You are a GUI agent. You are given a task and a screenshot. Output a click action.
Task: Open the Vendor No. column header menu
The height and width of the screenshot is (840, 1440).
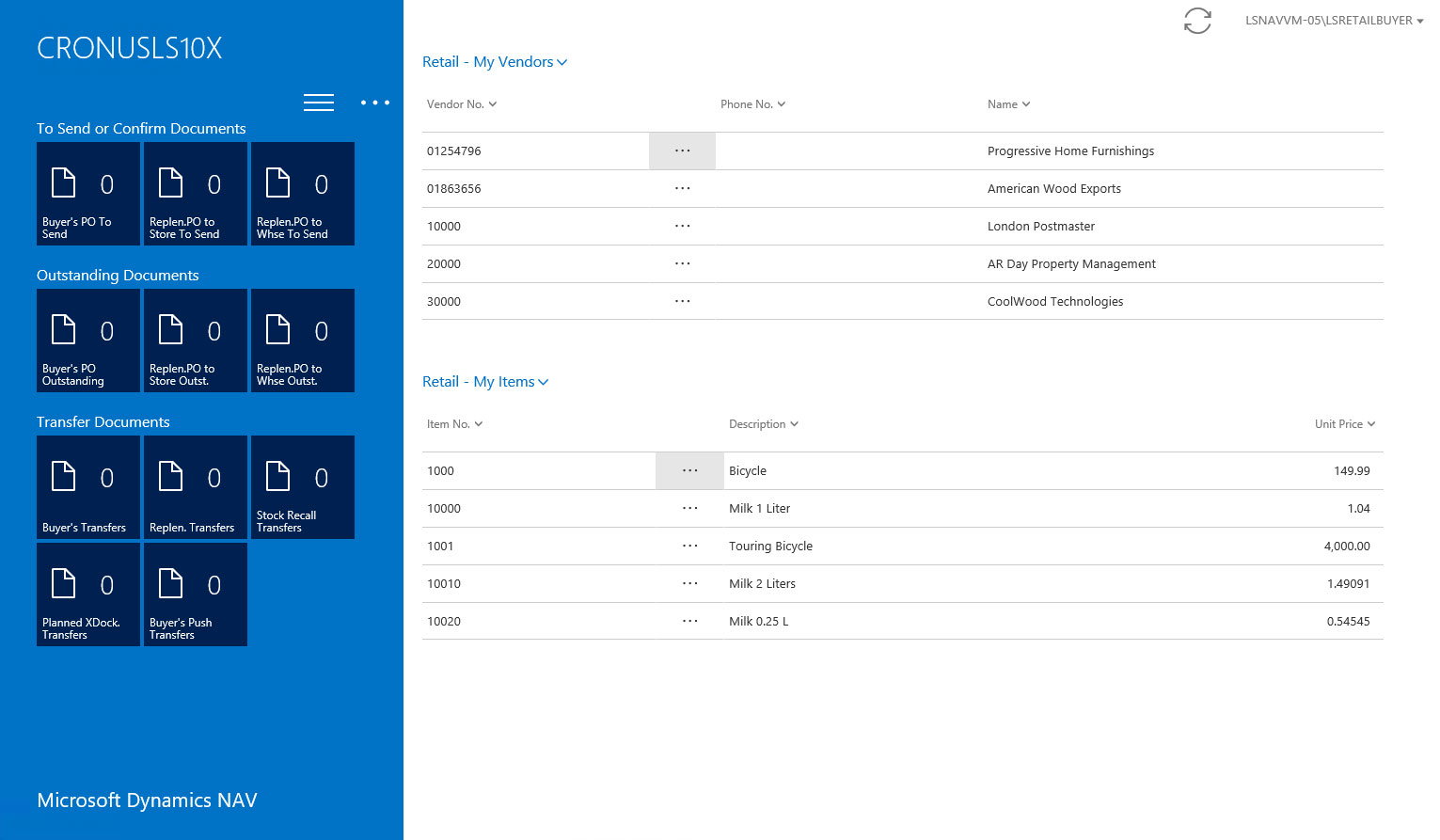461,104
